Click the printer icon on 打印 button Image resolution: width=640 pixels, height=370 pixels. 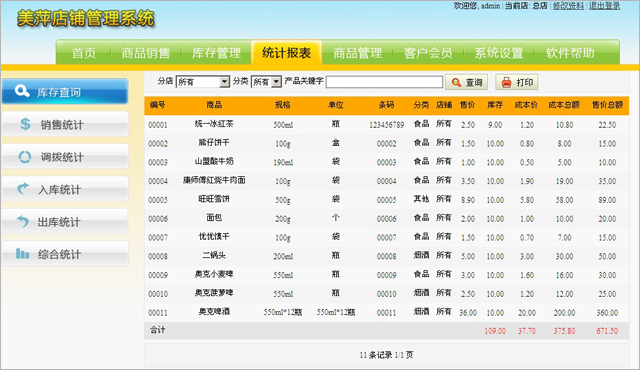[x=506, y=82]
